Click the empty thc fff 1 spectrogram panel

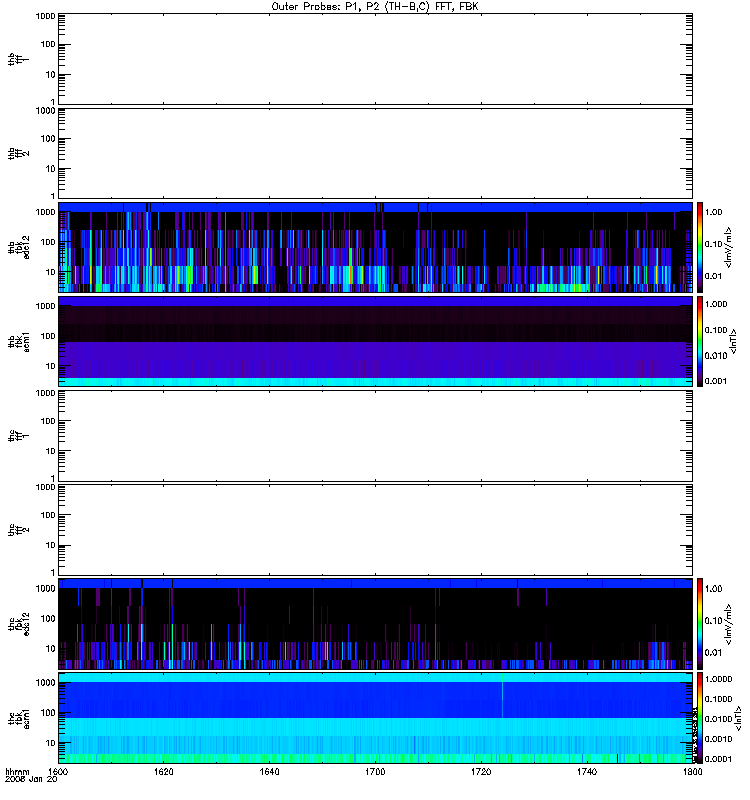376,436
